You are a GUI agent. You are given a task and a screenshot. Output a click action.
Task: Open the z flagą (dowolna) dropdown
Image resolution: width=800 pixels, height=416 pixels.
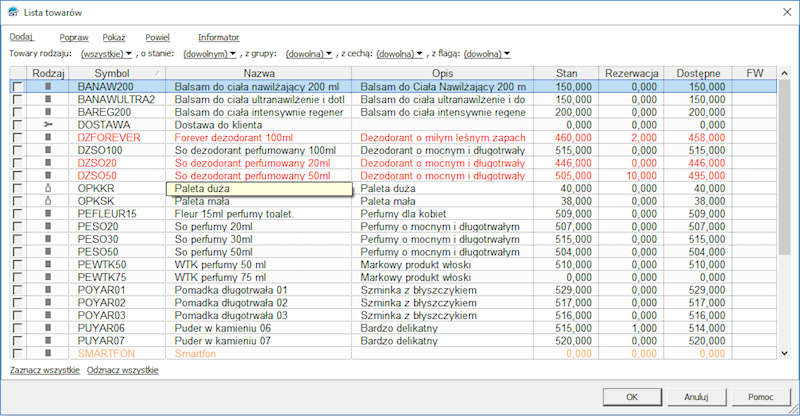[x=487, y=54]
